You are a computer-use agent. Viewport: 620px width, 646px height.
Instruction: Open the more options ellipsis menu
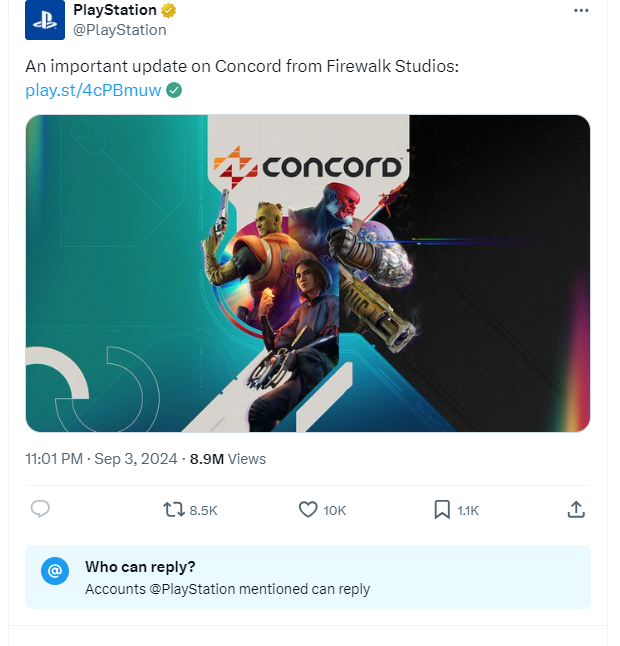tap(581, 10)
